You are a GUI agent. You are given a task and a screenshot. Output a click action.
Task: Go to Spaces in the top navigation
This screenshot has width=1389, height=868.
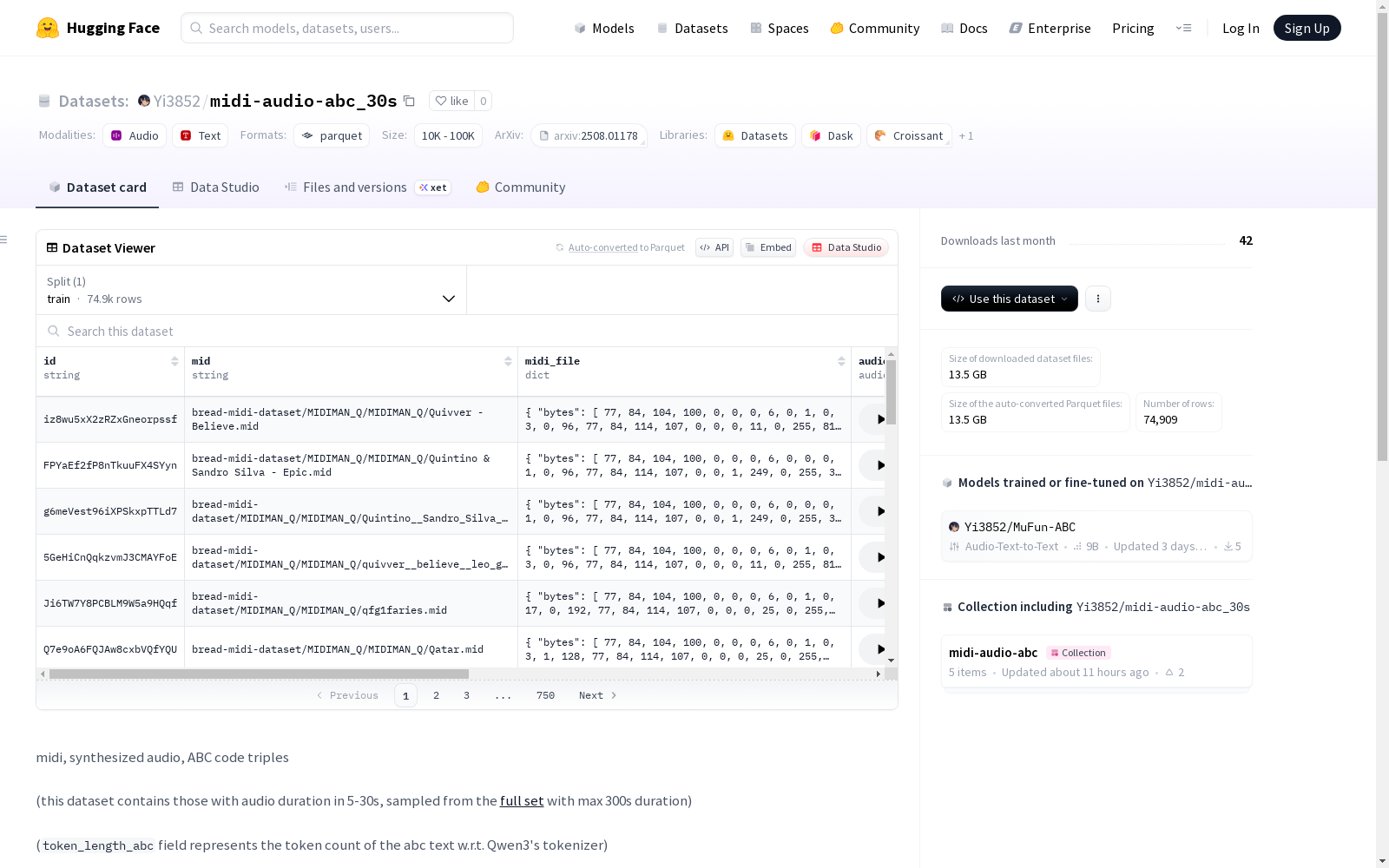tap(779, 28)
